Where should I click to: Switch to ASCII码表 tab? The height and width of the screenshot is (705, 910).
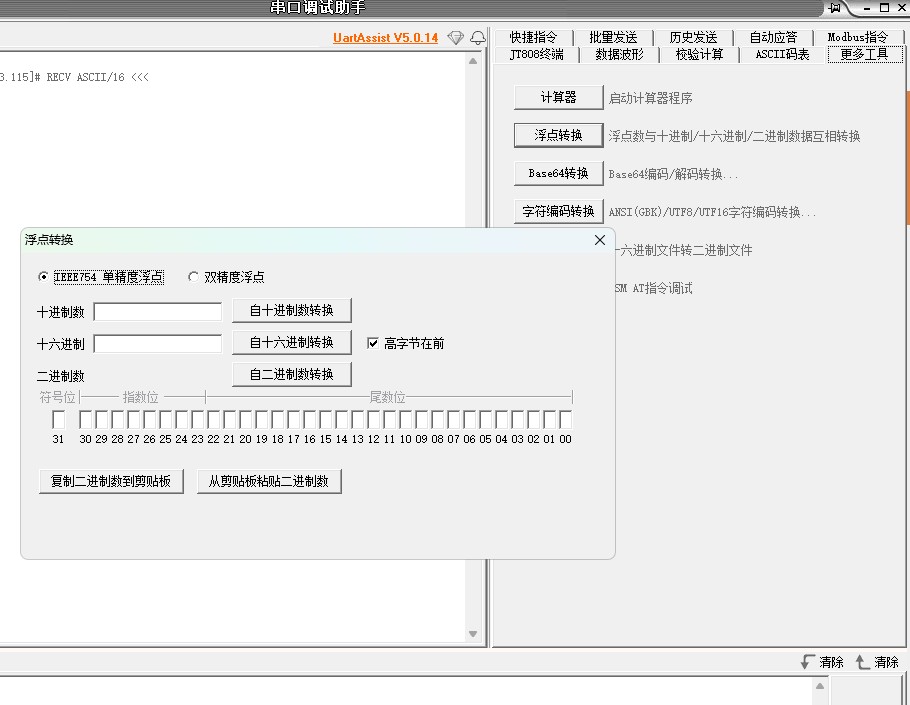click(x=782, y=55)
